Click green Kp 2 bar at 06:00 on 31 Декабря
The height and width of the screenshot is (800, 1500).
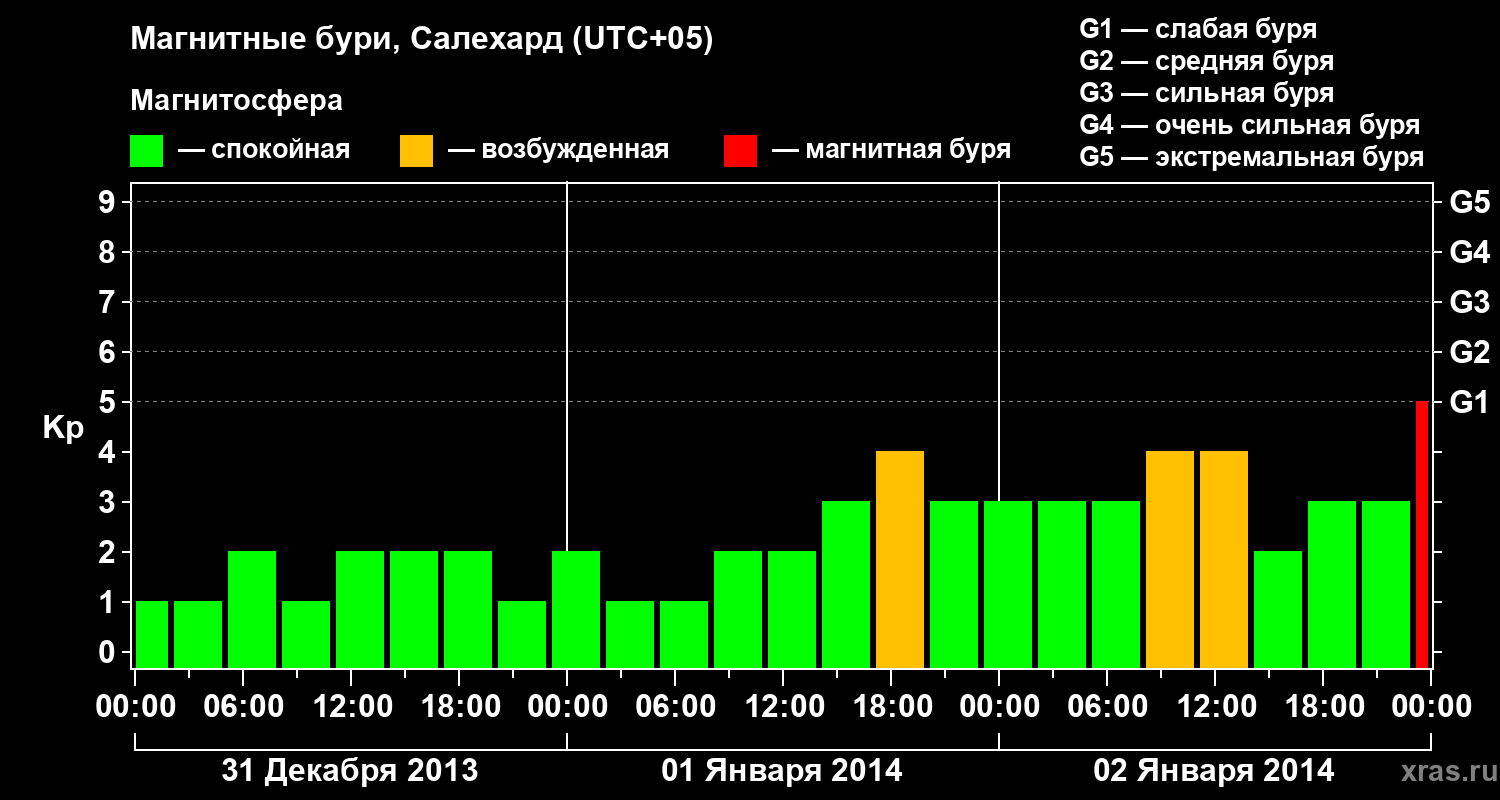pyautogui.click(x=252, y=610)
